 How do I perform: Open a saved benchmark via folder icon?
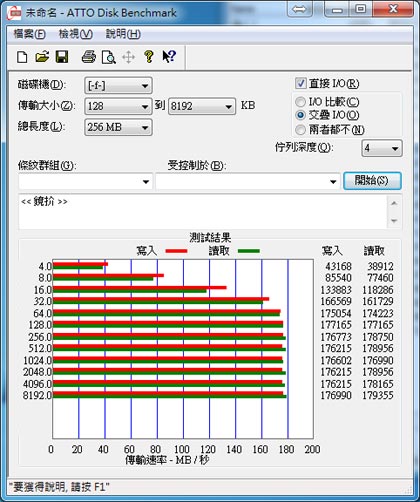point(42,57)
